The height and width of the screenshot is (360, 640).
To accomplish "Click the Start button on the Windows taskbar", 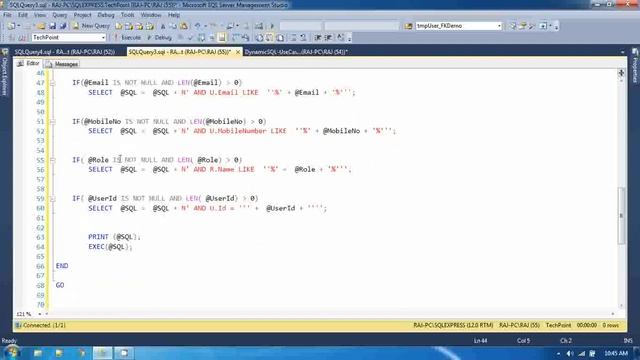I will [x=12, y=353].
